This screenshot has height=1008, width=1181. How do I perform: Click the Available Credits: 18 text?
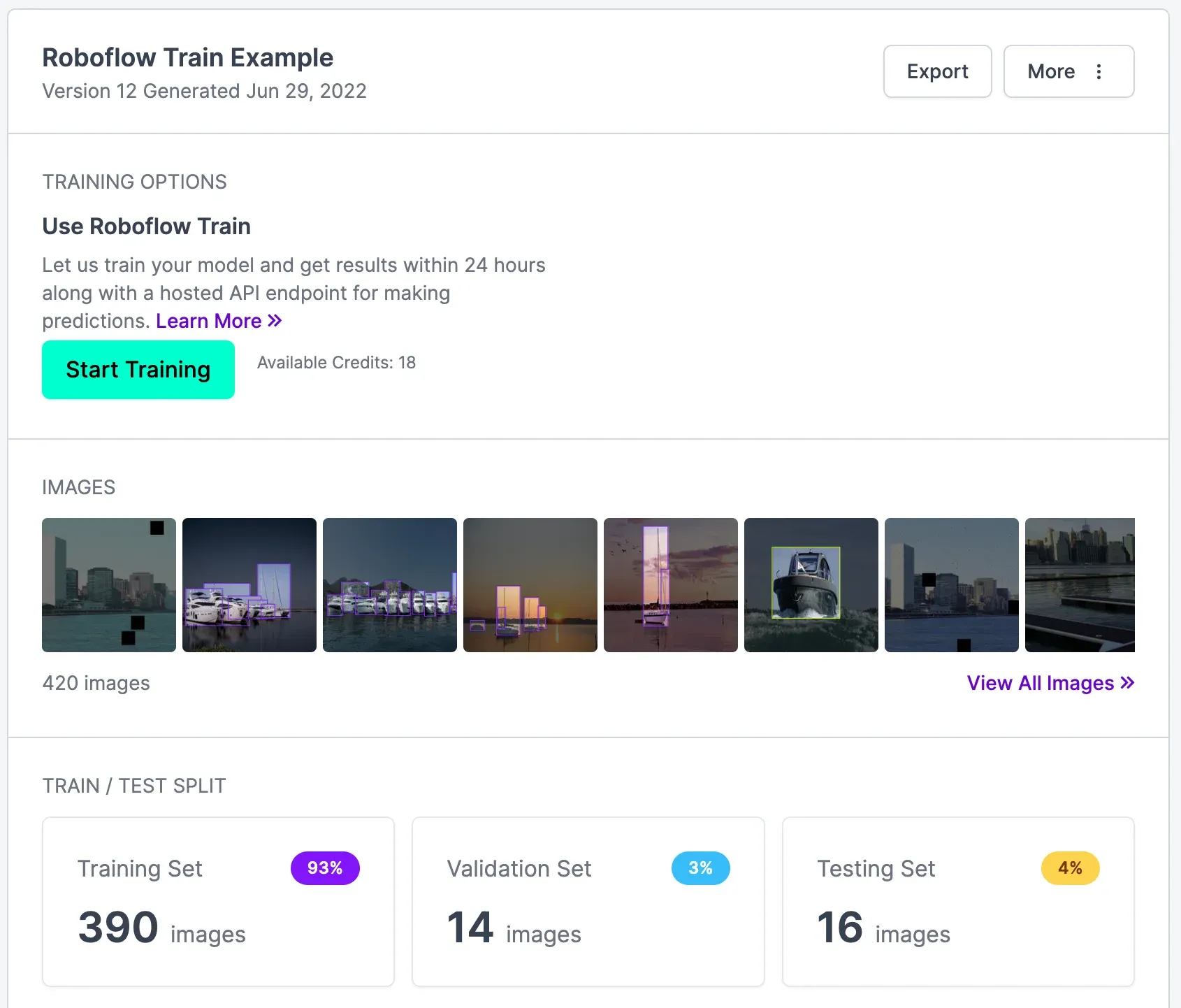pyautogui.click(x=336, y=362)
